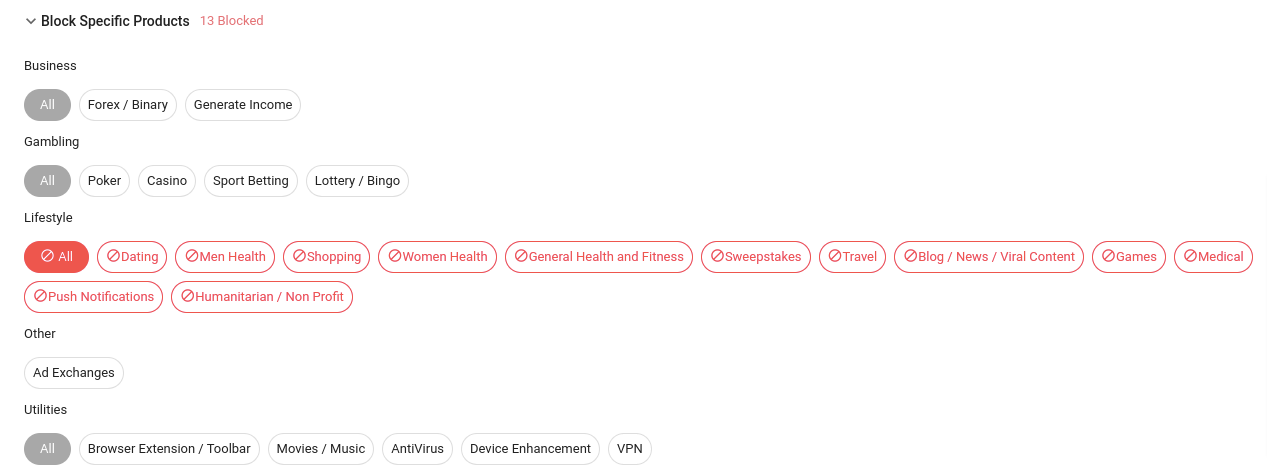Click the blocked icon on Men Health

coord(192,256)
